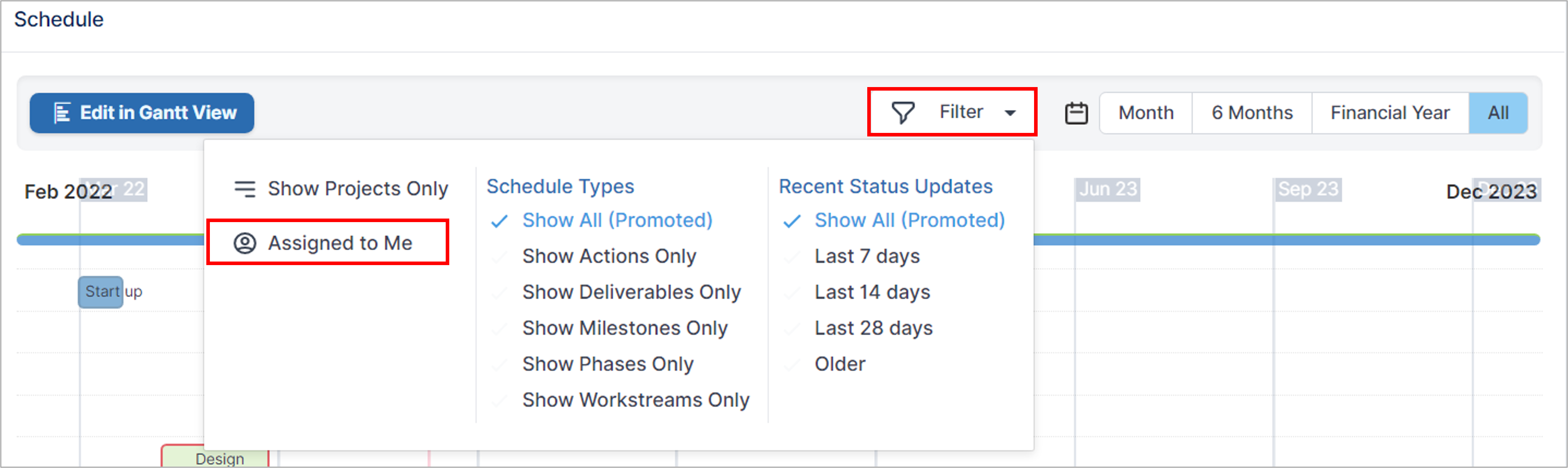Open the Filter dropdown arrow
This screenshot has width=1568, height=468.
(x=1010, y=113)
